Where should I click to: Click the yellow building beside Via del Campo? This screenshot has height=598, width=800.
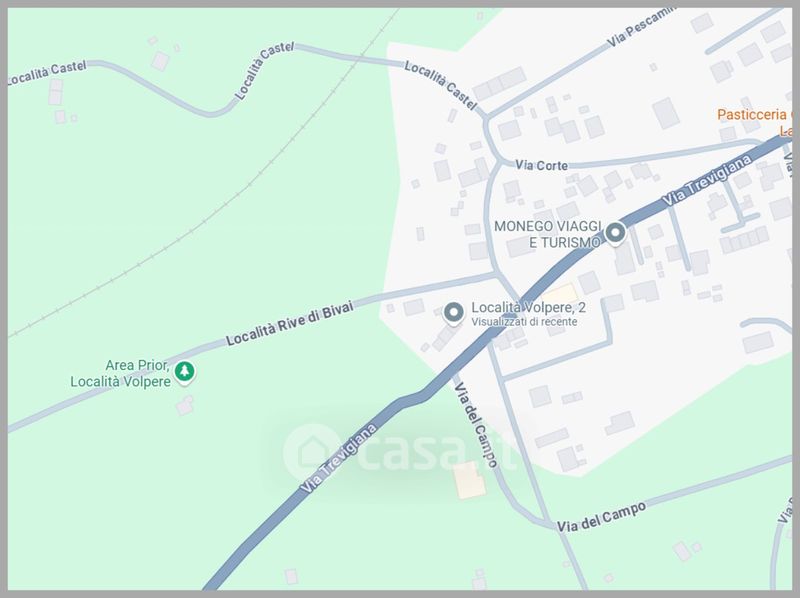click(x=469, y=480)
